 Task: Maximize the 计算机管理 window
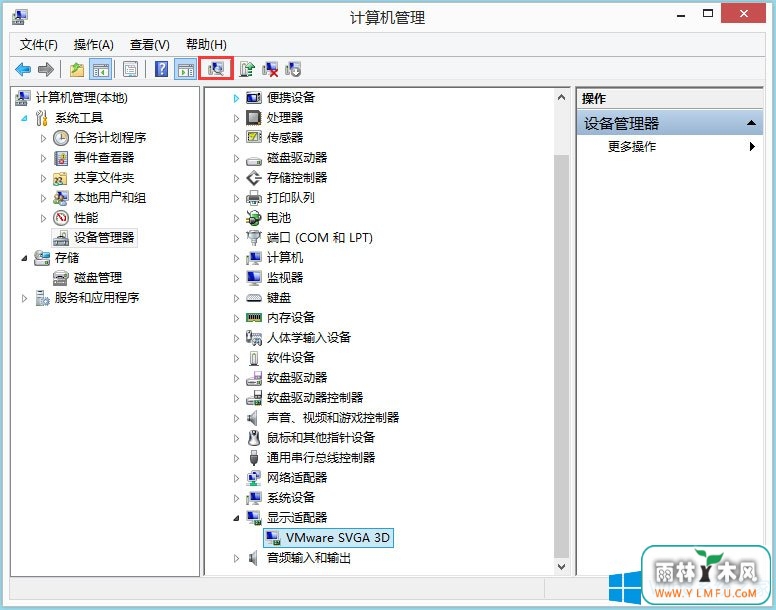pyautogui.click(x=708, y=14)
